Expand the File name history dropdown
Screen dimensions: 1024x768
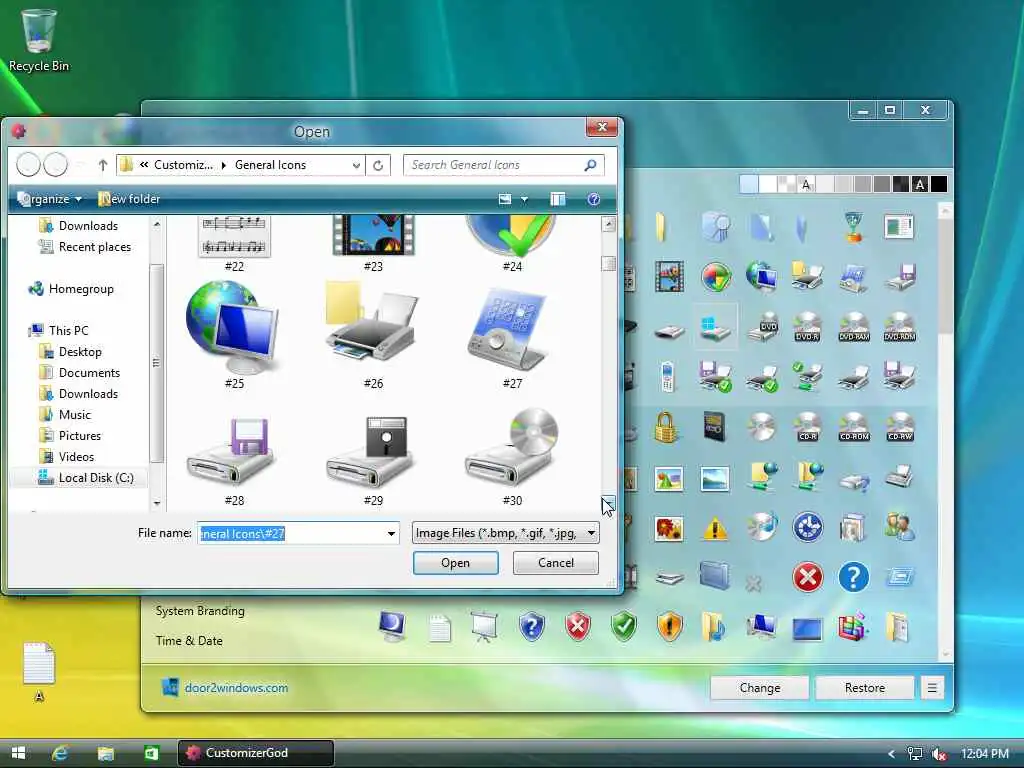point(391,534)
